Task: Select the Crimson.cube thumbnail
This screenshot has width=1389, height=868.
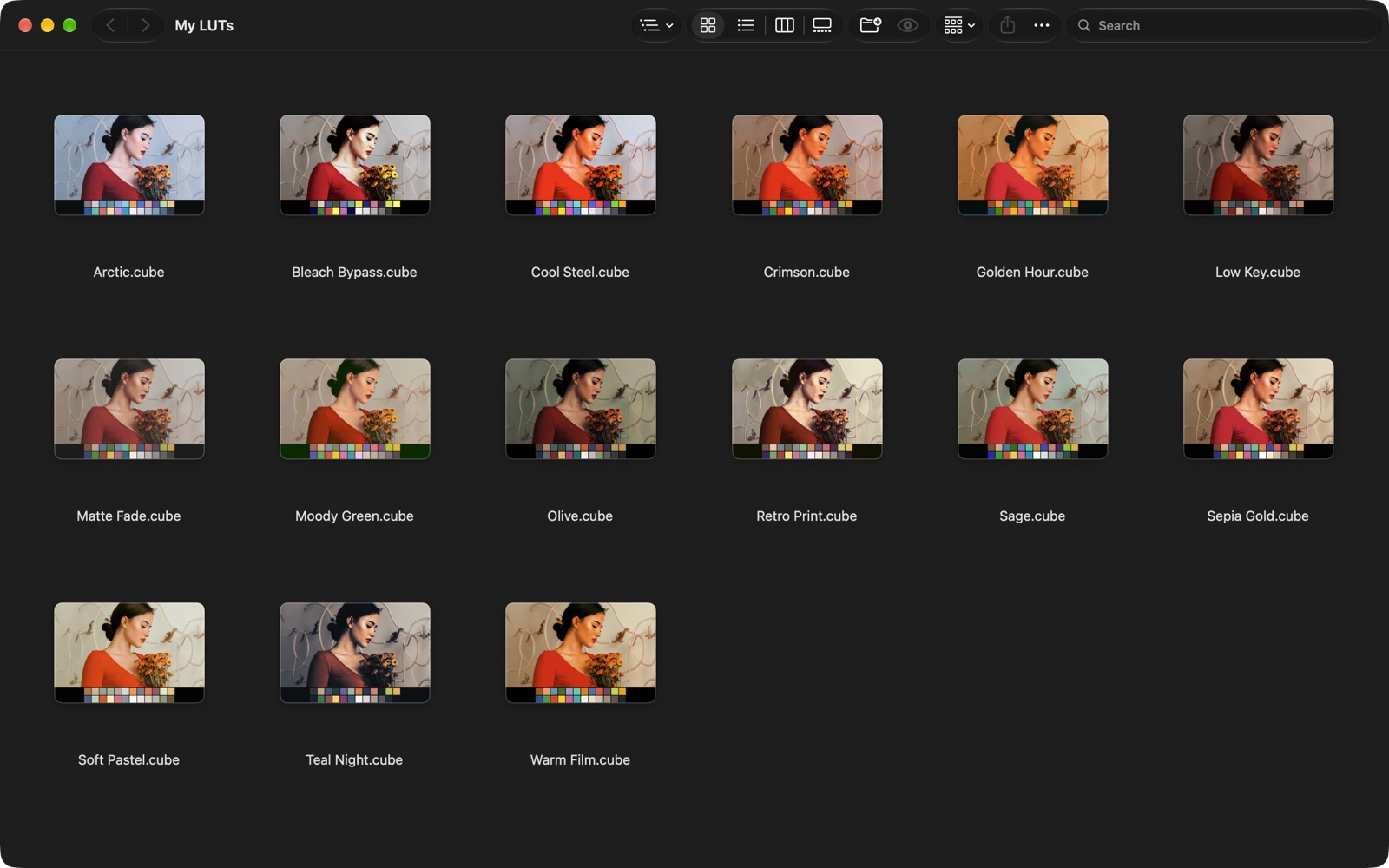Action: (x=806, y=165)
